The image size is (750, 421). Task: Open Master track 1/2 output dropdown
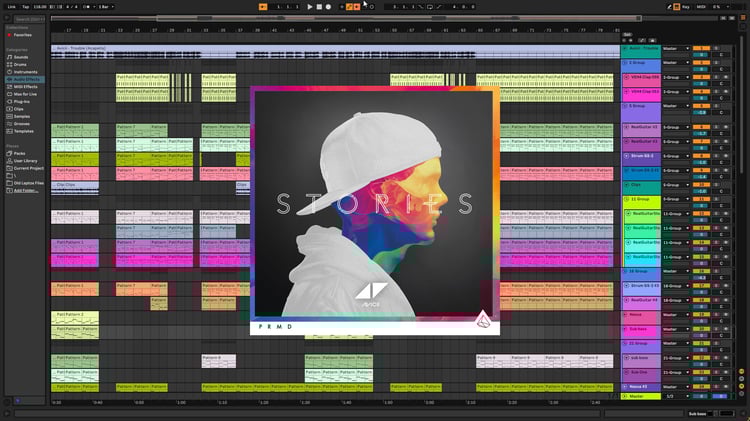pyautogui.click(x=676, y=396)
